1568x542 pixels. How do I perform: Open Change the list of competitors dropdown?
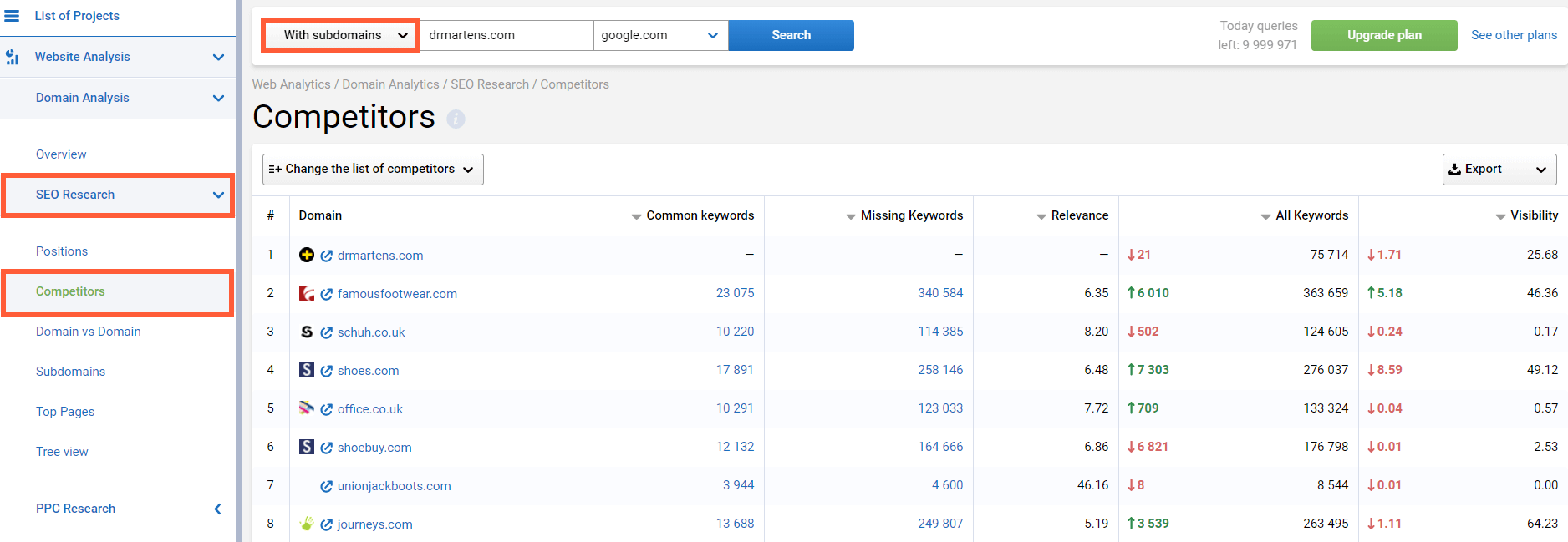tap(373, 170)
